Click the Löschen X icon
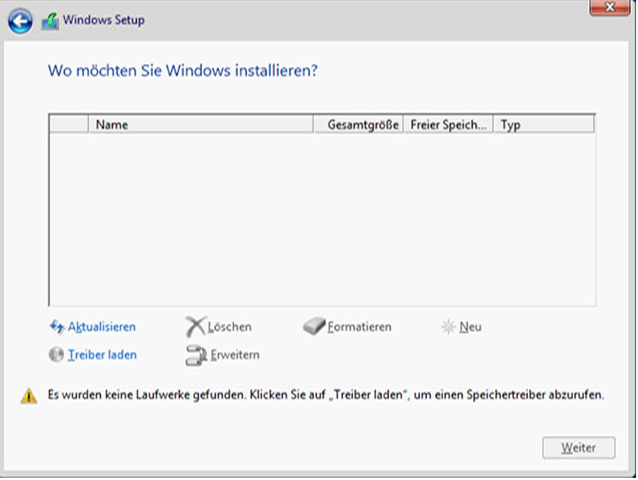This screenshot has width=638, height=480. coord(196,327)
